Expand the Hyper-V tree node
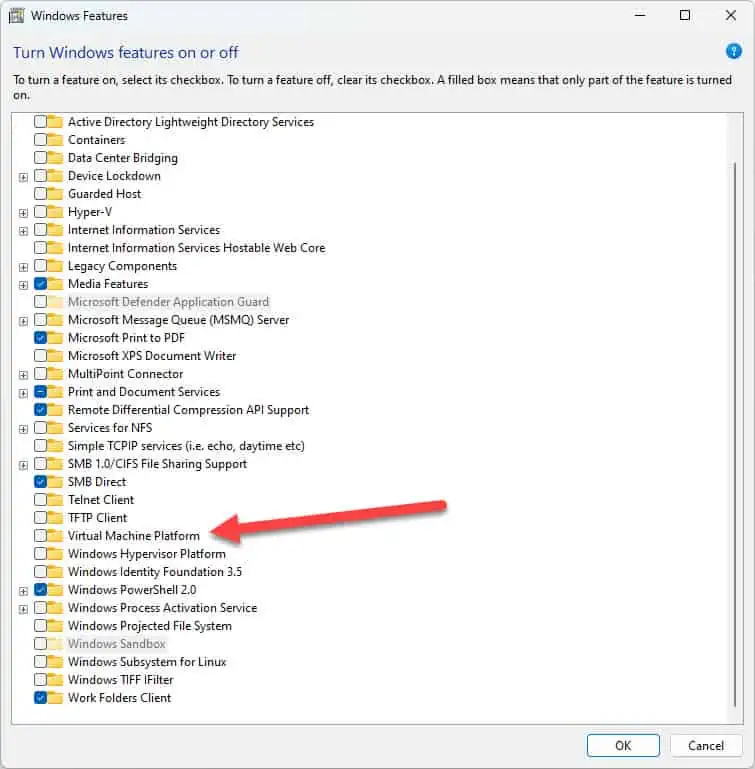Viewport: 755px width, 769px height. click(23, 213)
